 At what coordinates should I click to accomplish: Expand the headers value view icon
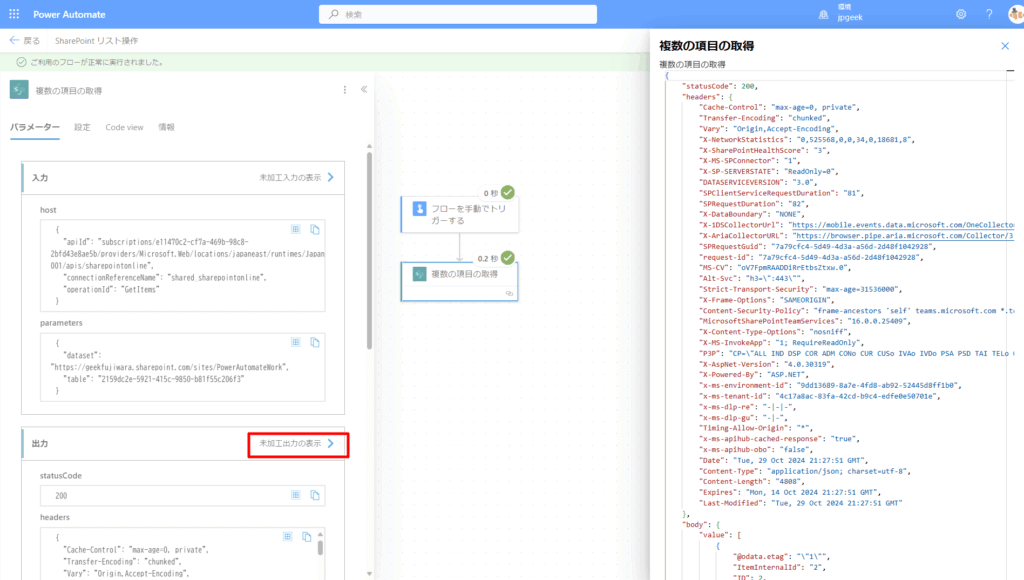click(x=287, y=536)
